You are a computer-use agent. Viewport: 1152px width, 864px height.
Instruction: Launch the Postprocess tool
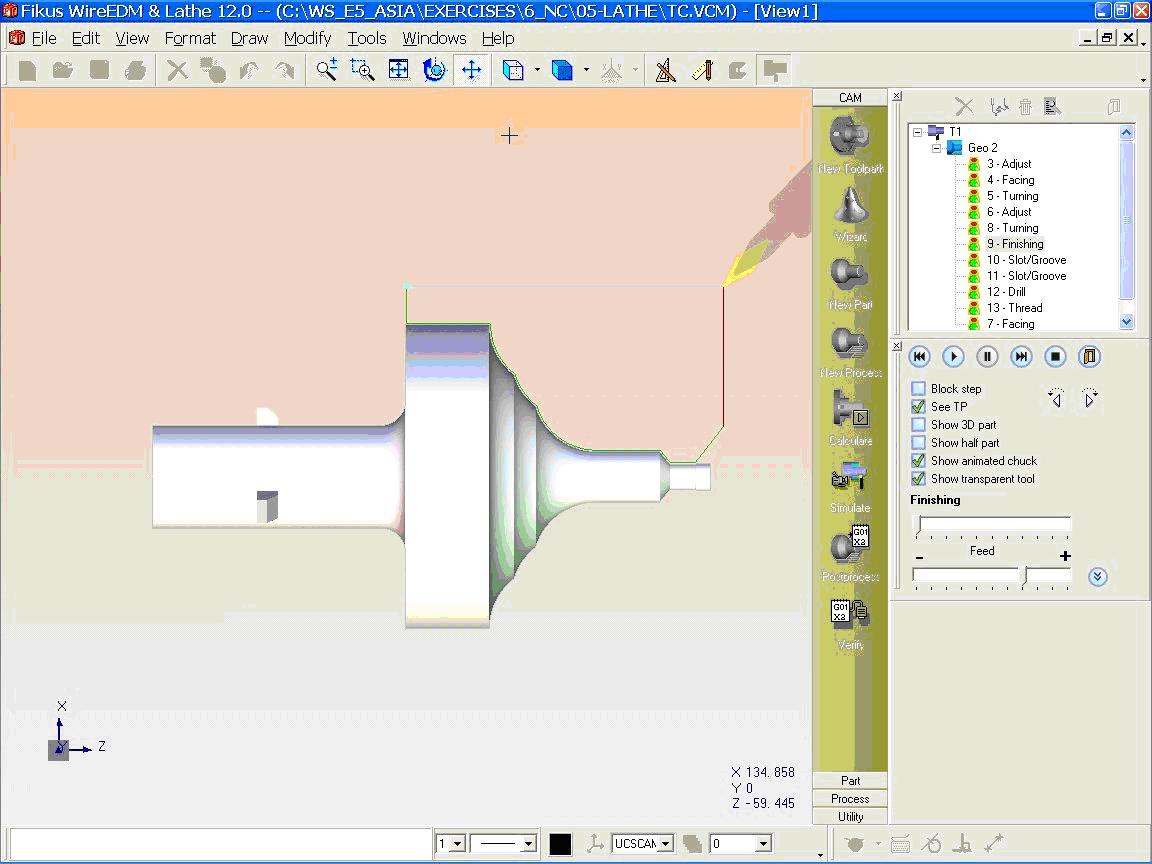pyautogui.click(x=850, y=545)
